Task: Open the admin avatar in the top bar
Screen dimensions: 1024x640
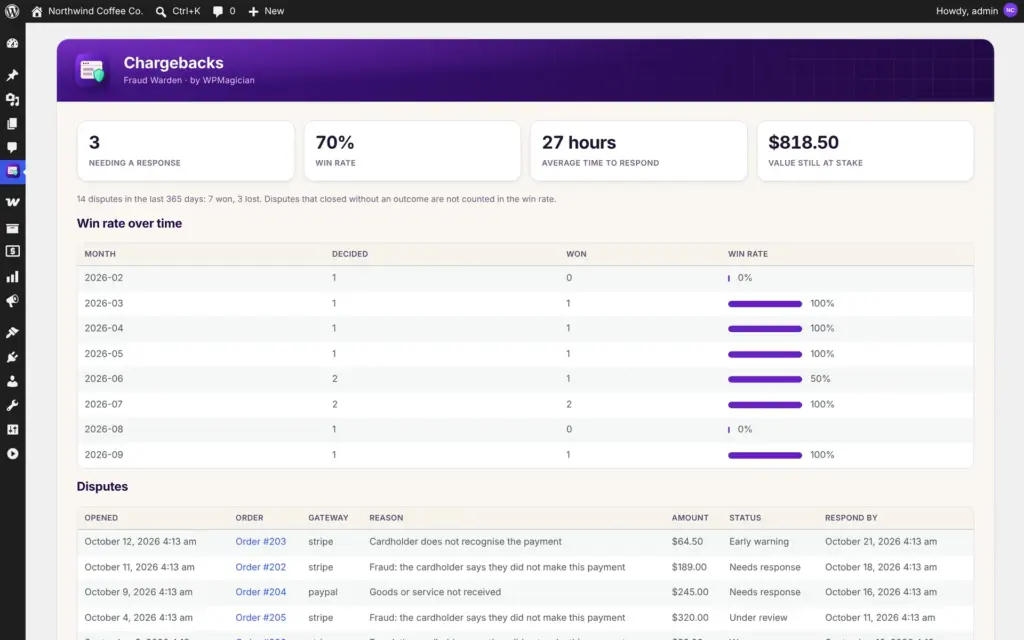Action: (1010, 10)
